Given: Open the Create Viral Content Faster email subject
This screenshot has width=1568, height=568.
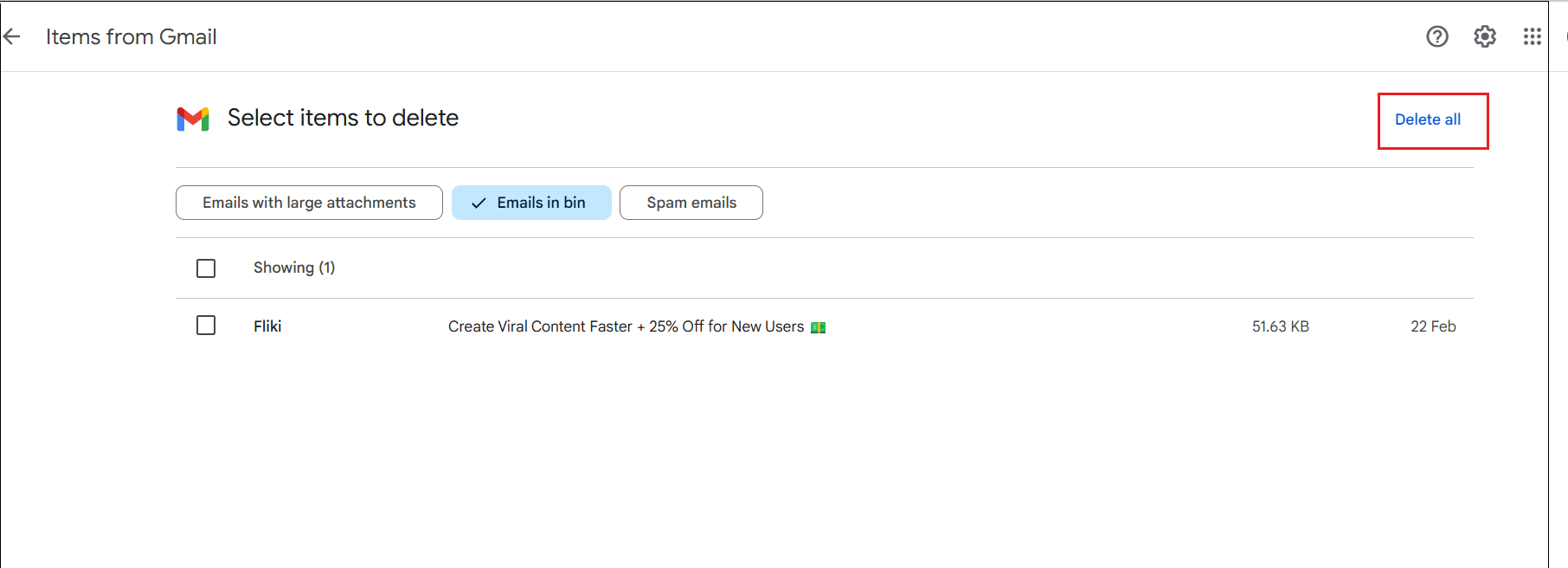Looking at the screenshot, I should (627, 326).
